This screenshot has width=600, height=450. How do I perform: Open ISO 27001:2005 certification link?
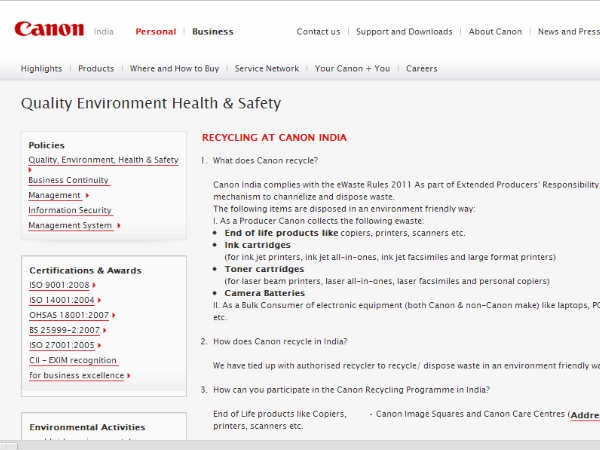point(62,345)
